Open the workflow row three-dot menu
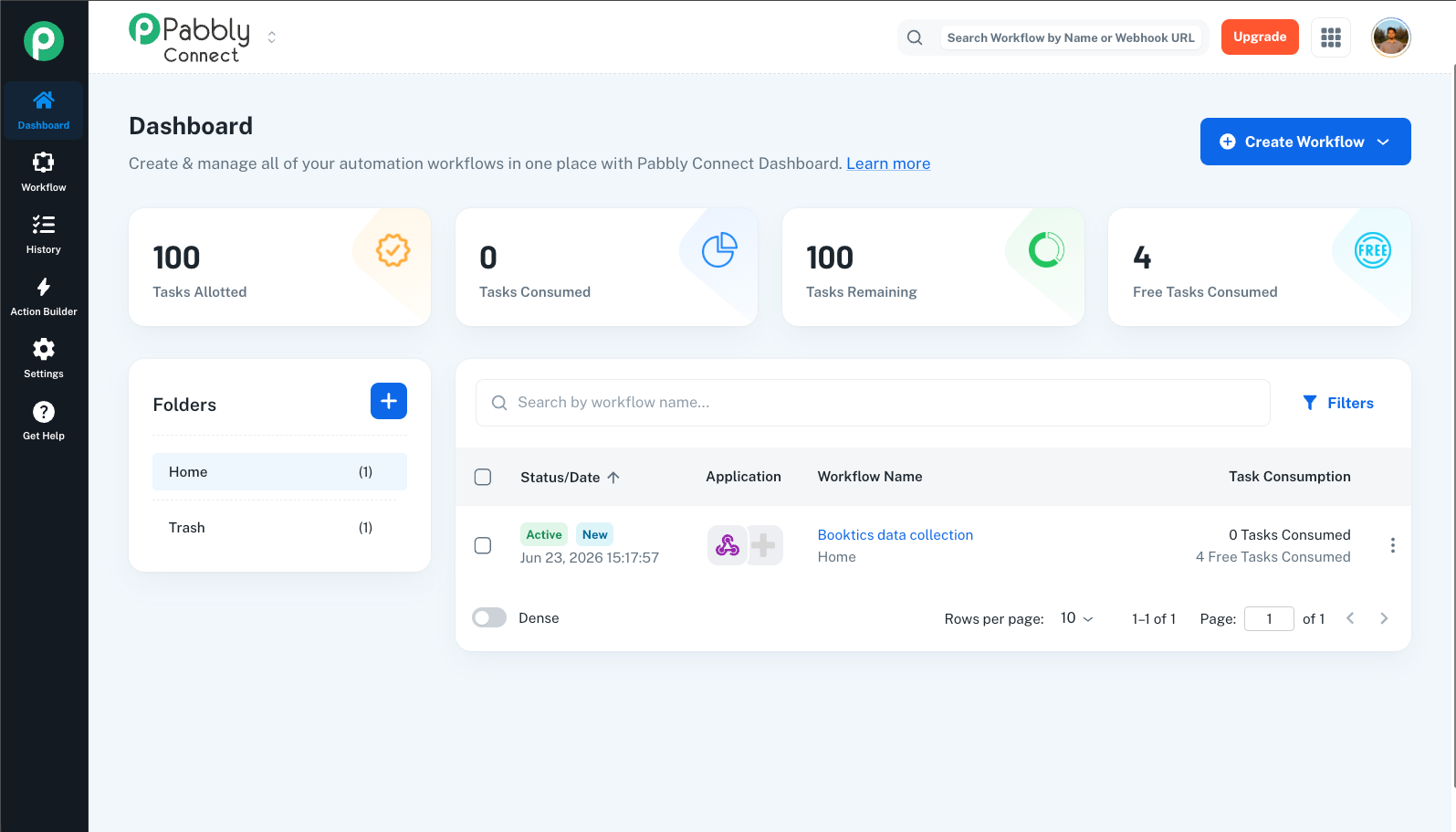 (1393, 545)
